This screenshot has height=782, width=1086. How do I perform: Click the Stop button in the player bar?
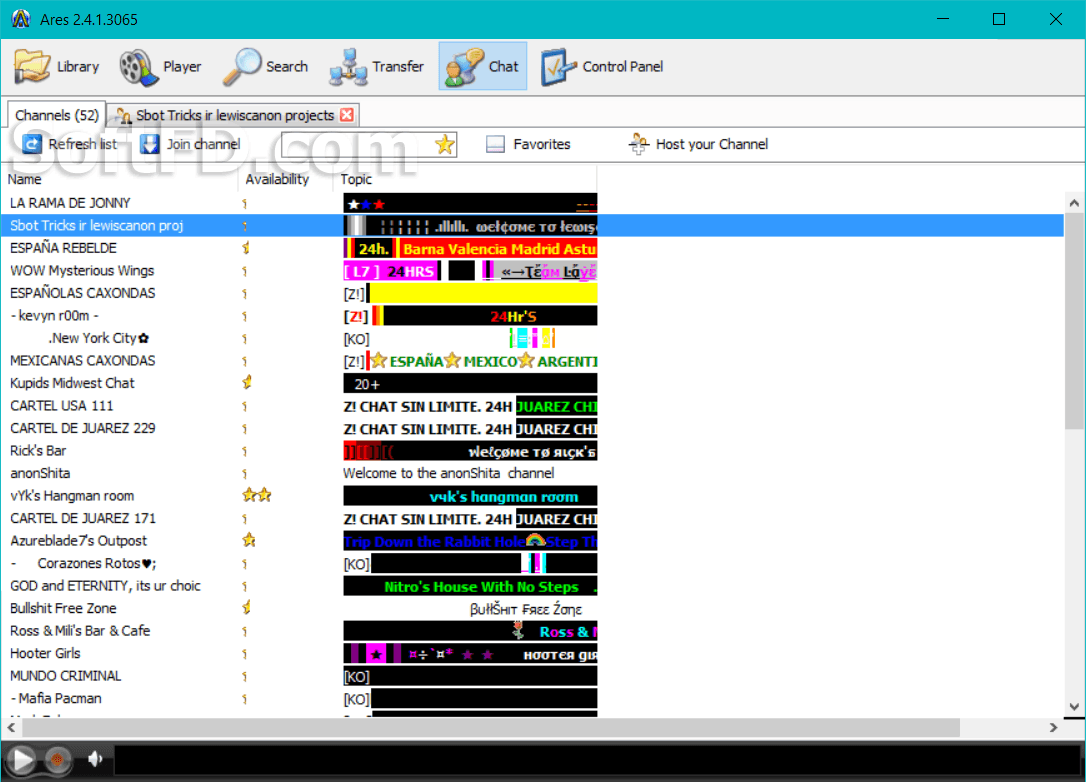pyautogui.click(x=57, y=760)
